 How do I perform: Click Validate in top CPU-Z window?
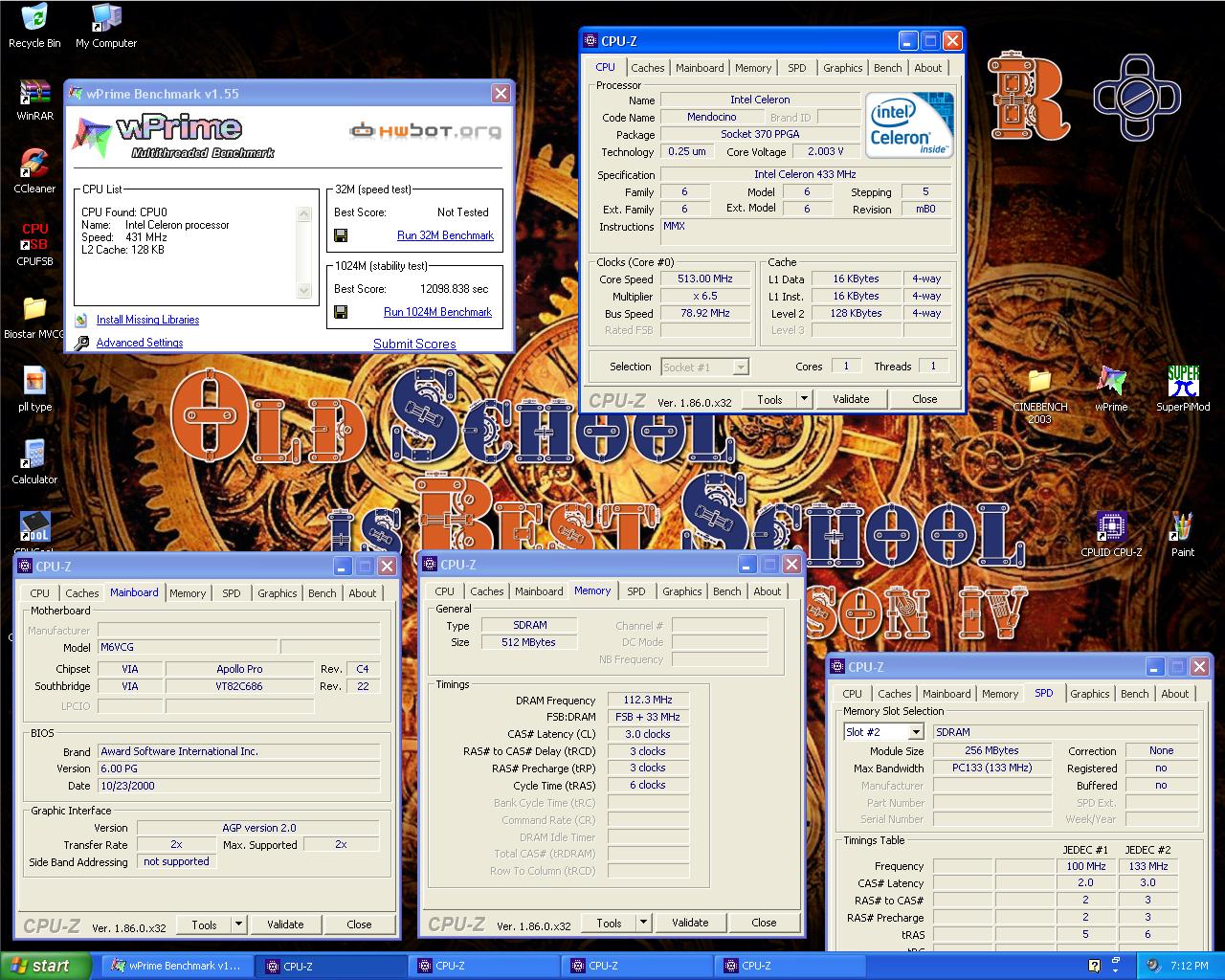[x=851, y=399]
